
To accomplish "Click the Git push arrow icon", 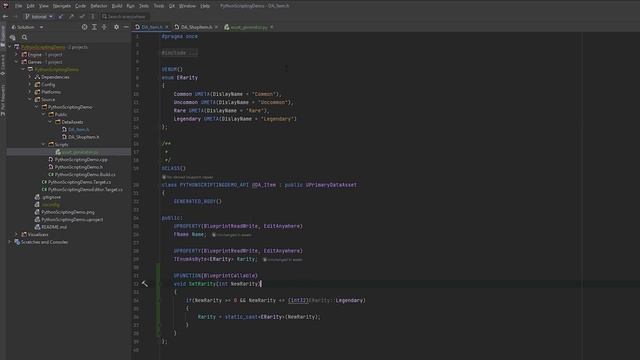I will (x=71, y=17).
